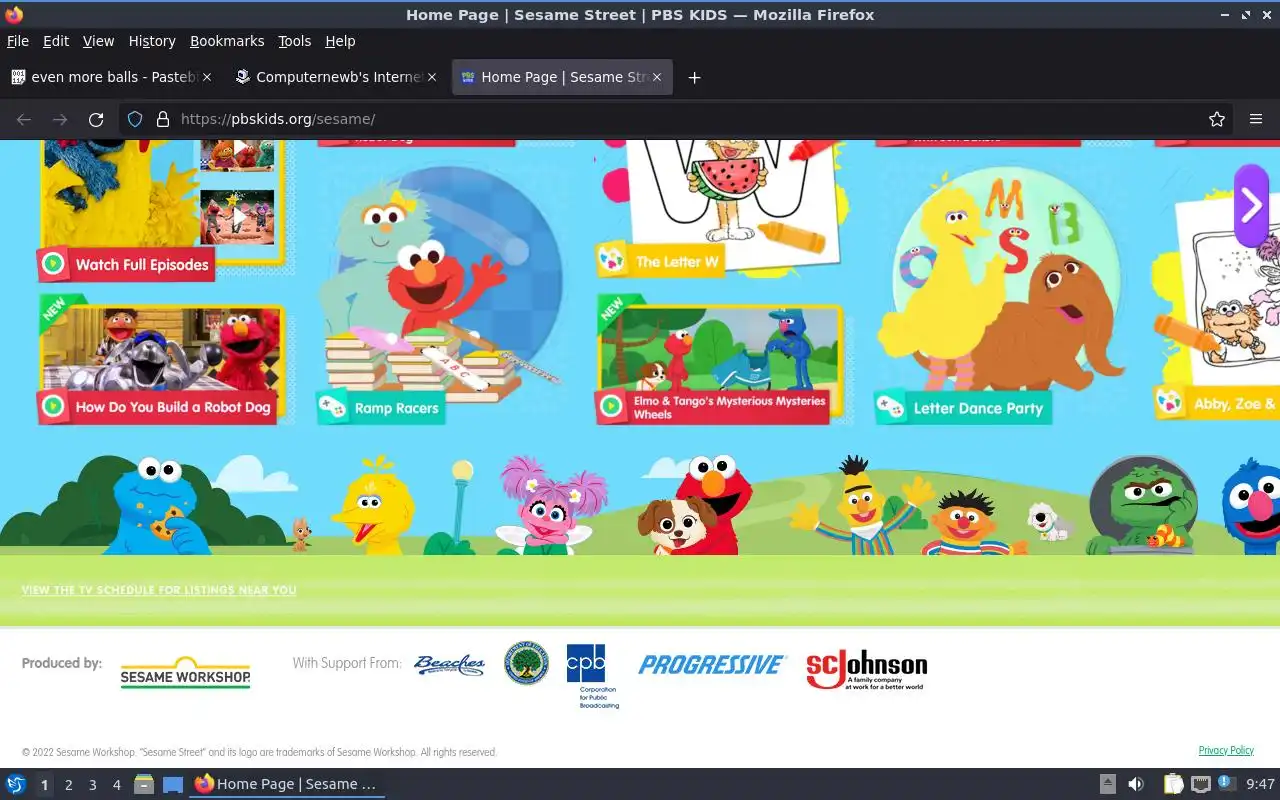Close the 'even more balls' tab
Image resolution: width=1280 pixels, height=800 pixels.
click(x=207, y=77)
